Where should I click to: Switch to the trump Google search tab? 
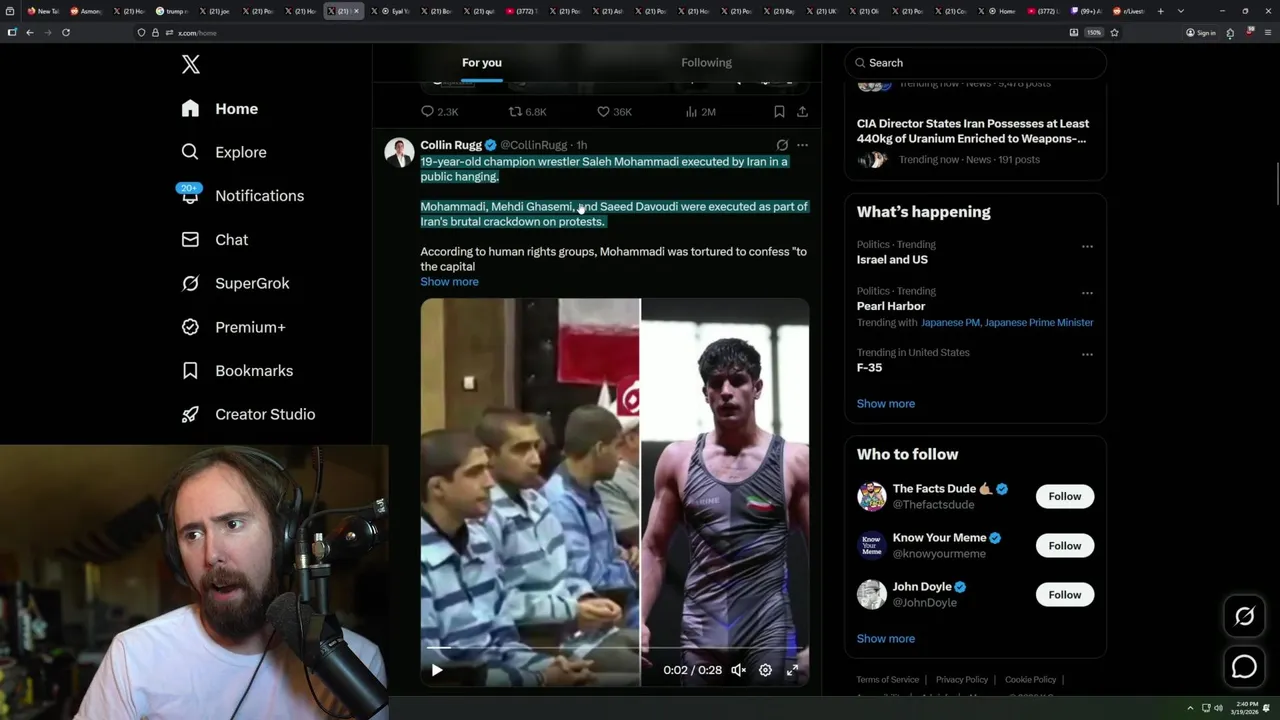(172, 11)
